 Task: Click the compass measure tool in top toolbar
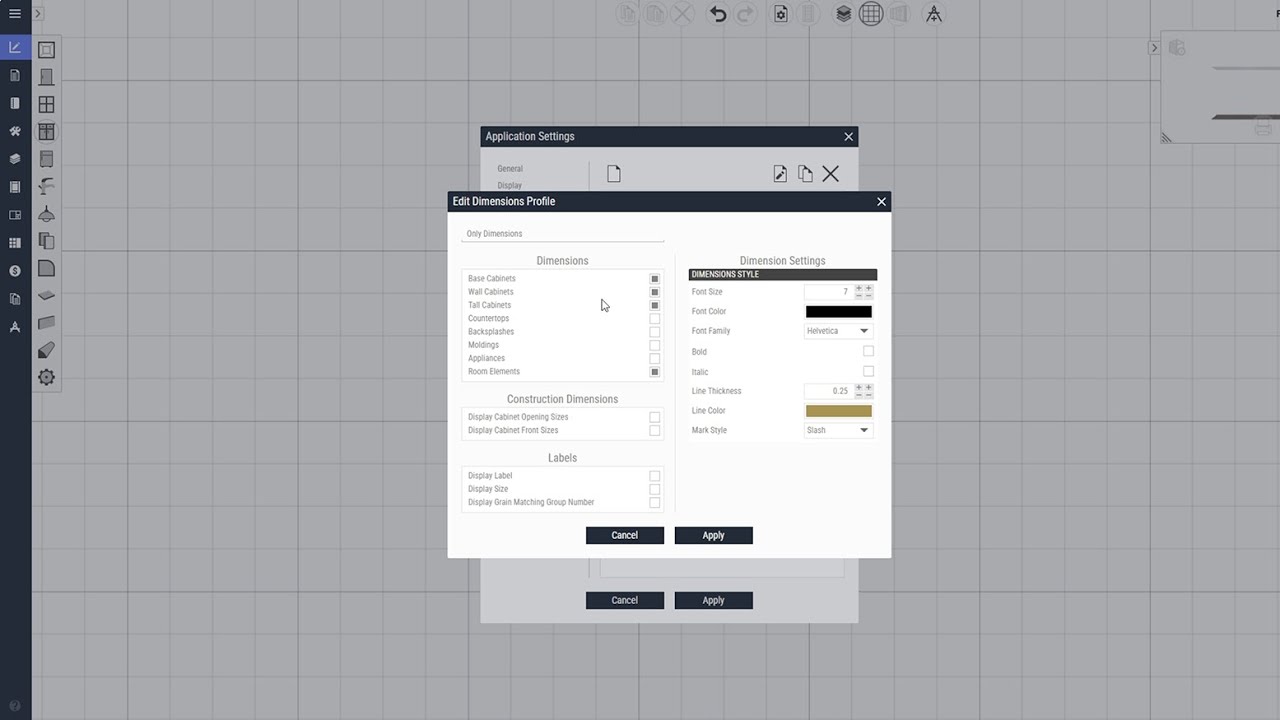[933, 14]
